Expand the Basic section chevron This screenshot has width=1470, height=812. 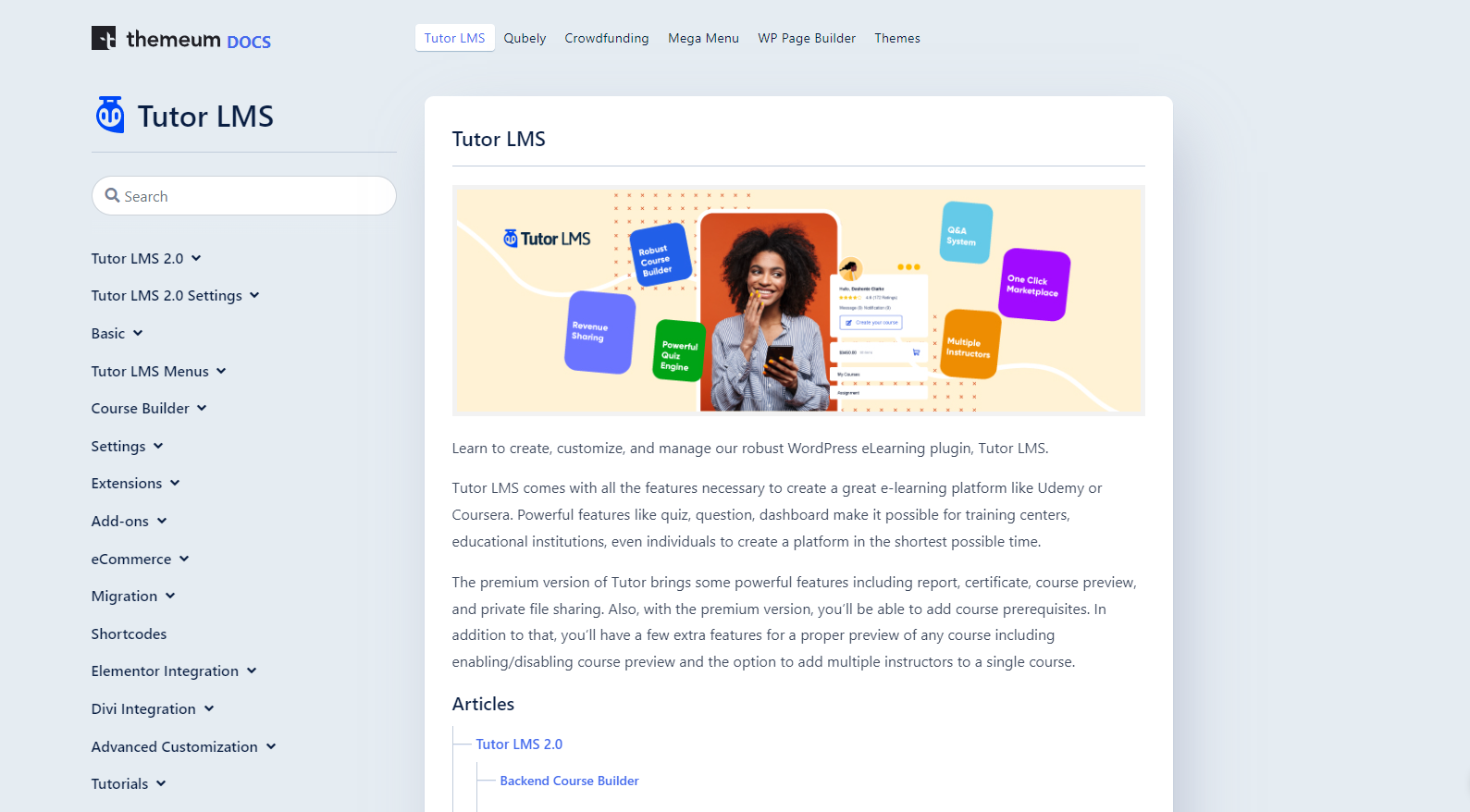pos(138,333)
